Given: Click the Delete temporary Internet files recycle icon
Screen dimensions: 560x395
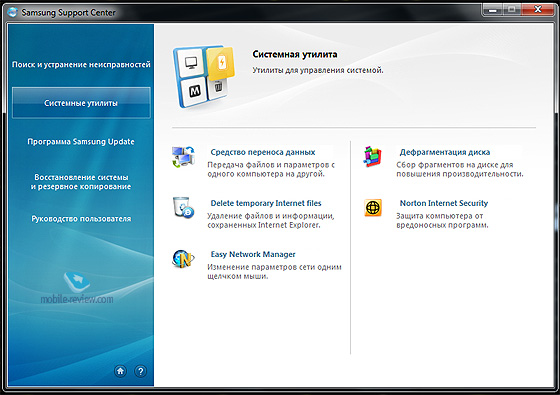Looking at the screenshot, I should [x=183, y=208].
